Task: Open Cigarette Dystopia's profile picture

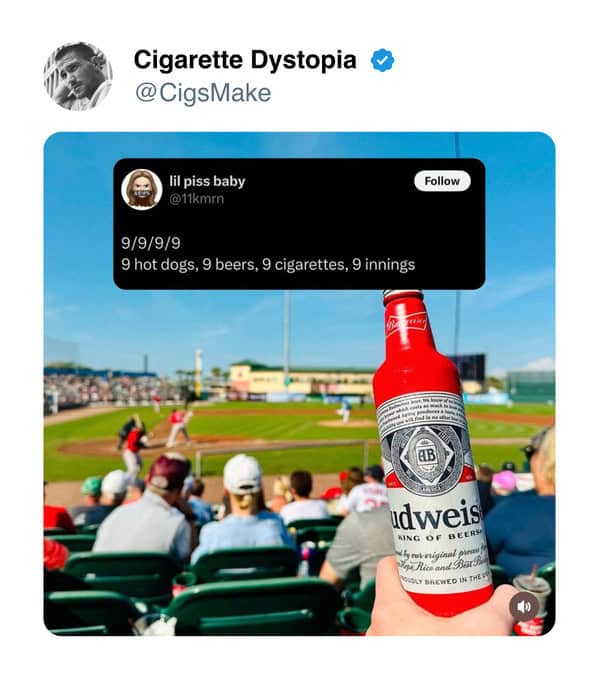Action: pyautogui.click(x=78, y=76)
